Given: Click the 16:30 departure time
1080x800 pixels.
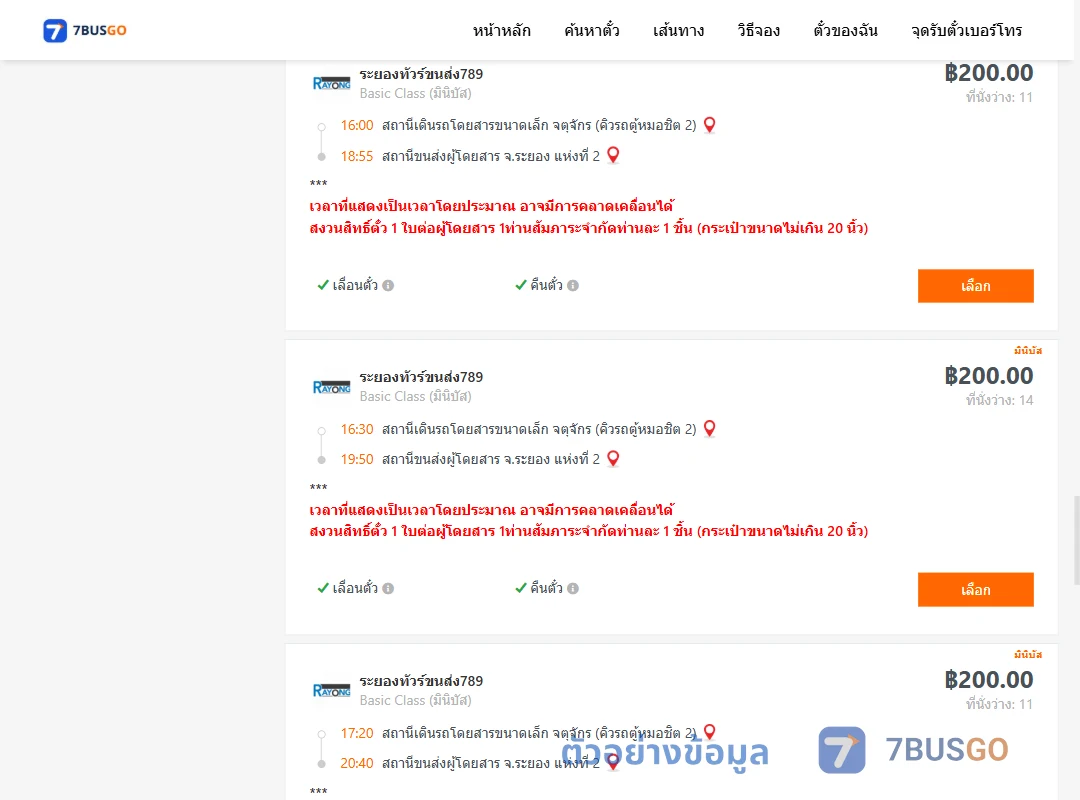Looking at the screenshot, I should tap(357, 429).
